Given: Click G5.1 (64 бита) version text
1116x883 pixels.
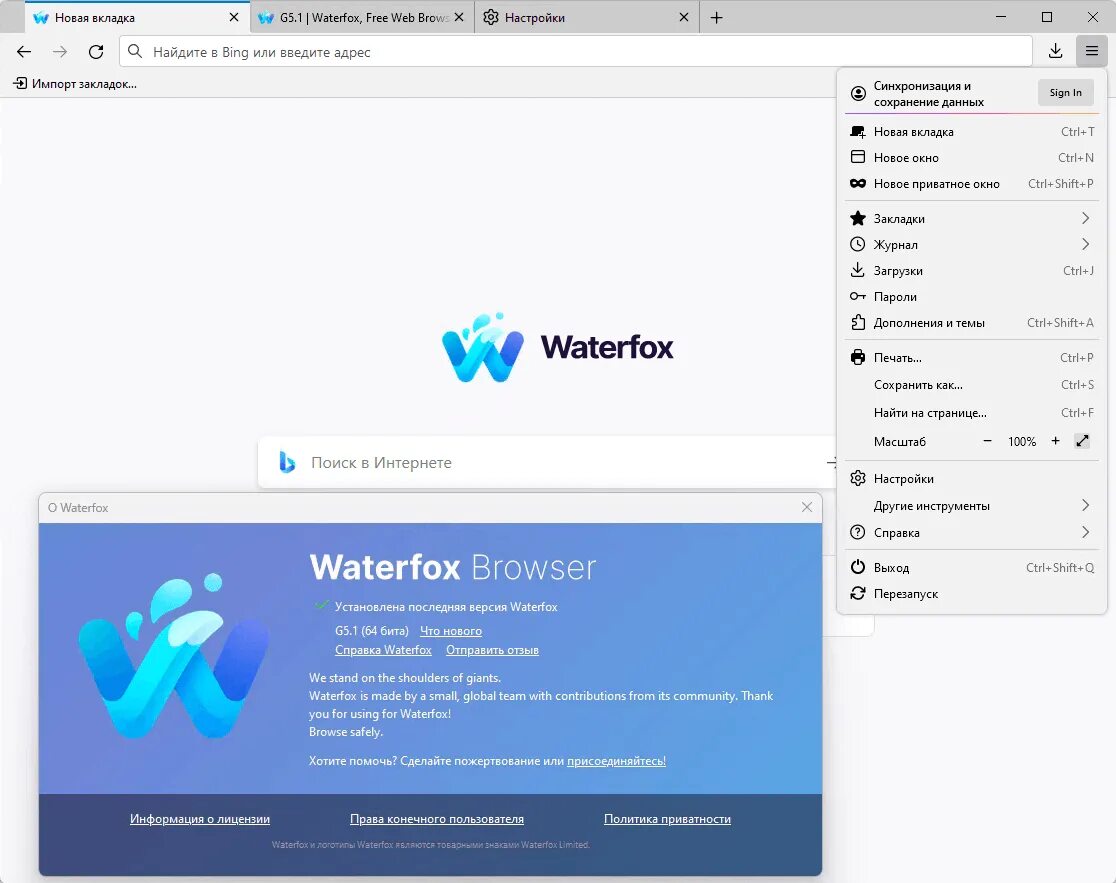Looking at the screenshot, I should coord(372,631).
